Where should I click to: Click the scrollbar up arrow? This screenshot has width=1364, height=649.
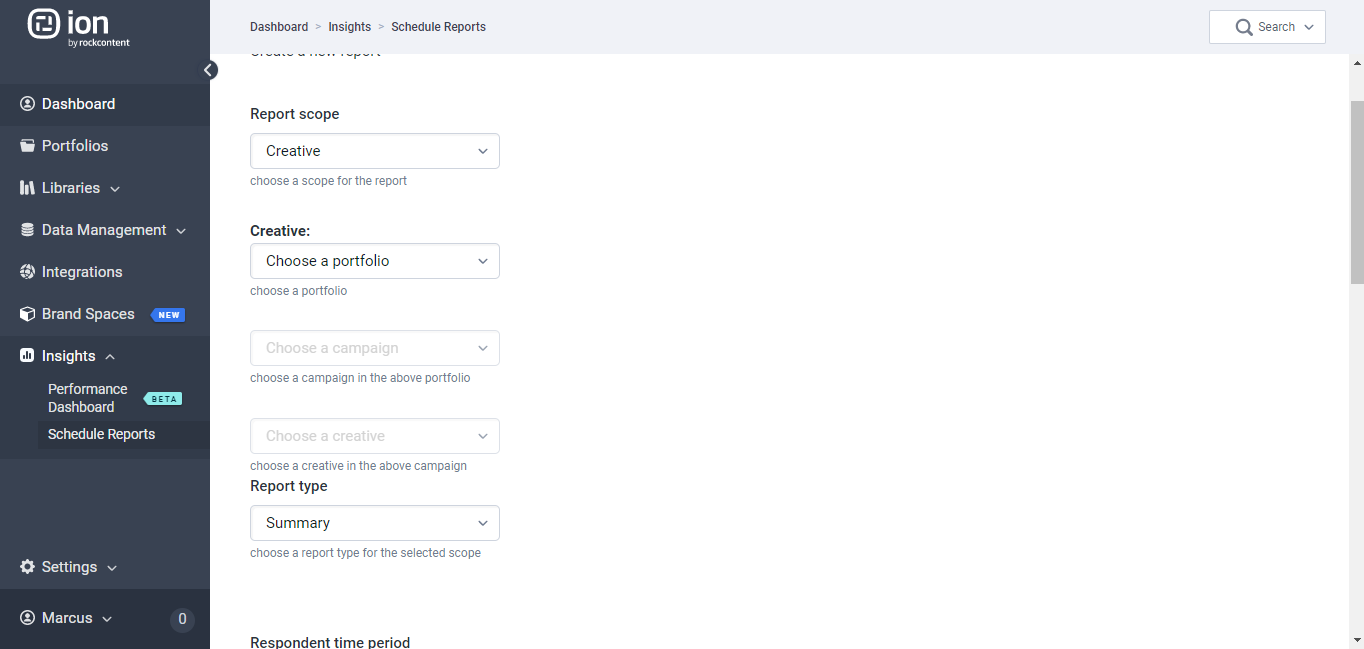point(1357,62)
